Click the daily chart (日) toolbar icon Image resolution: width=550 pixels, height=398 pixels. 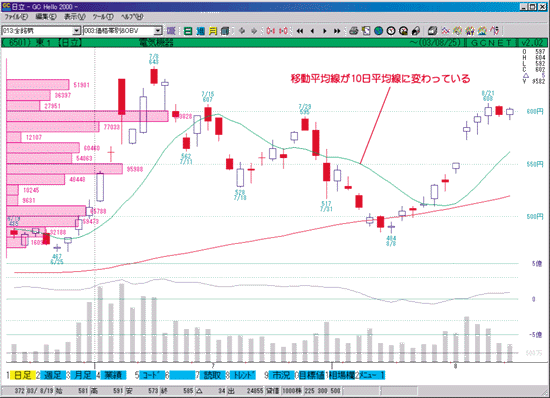pyautogui.click(x=188, y=31)
